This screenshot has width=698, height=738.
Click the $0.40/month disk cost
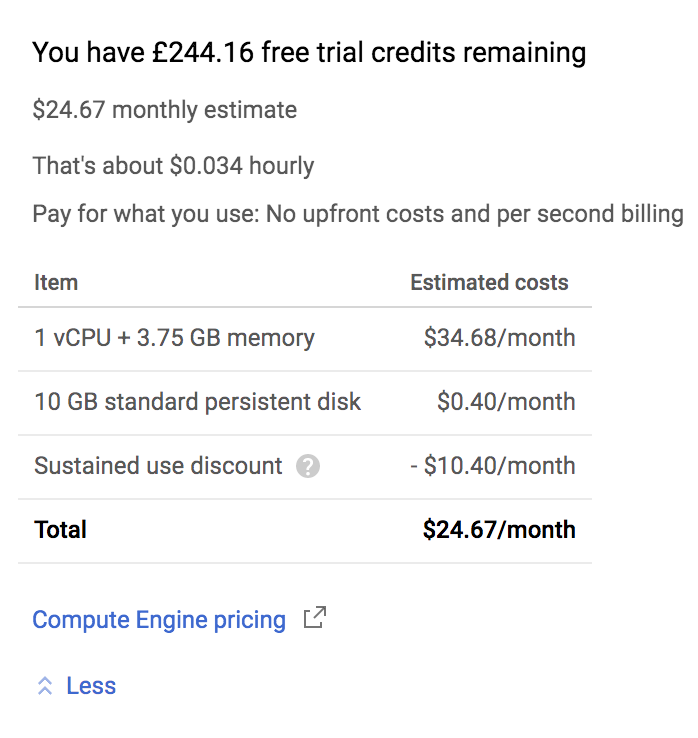[x=506, y=402]
